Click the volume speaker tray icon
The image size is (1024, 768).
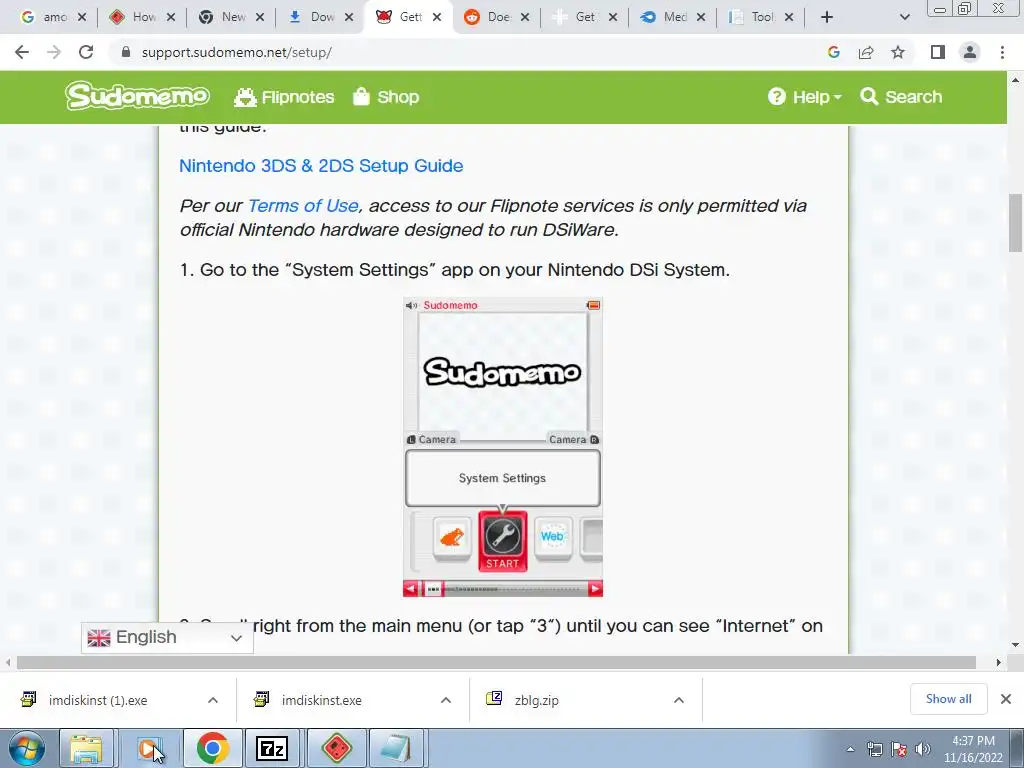923,749
